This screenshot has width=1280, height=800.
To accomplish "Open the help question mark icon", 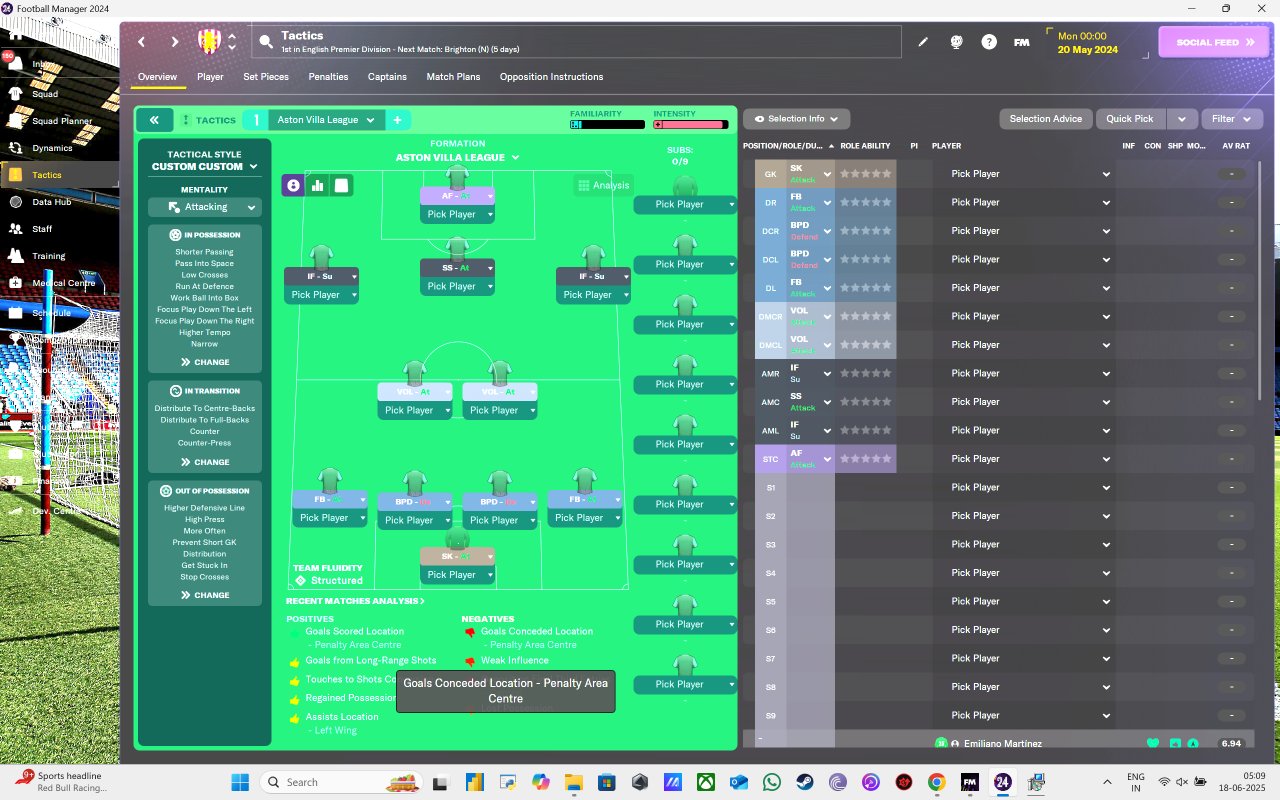I will [x=989, y=42].
